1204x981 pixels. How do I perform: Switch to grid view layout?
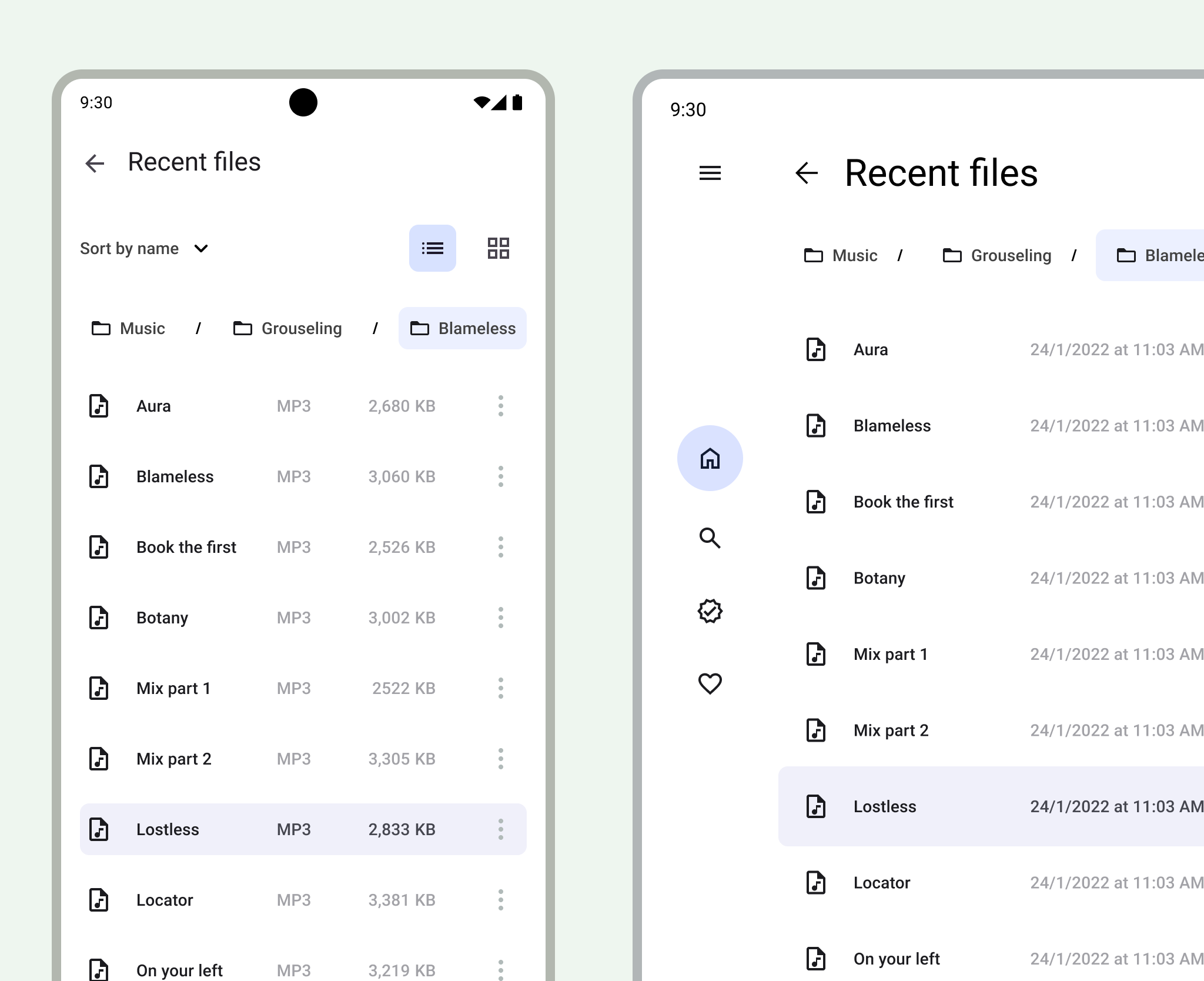[x=498, y=248]
